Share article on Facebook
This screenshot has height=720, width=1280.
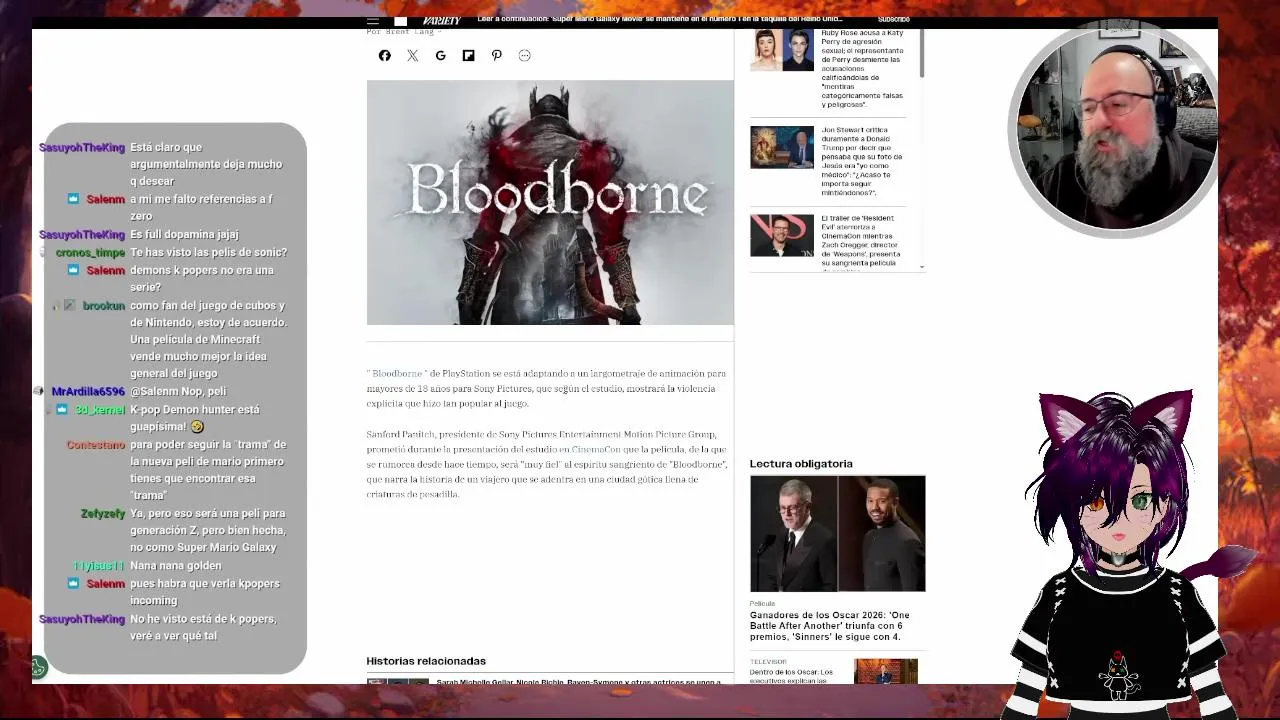point(385,56)
